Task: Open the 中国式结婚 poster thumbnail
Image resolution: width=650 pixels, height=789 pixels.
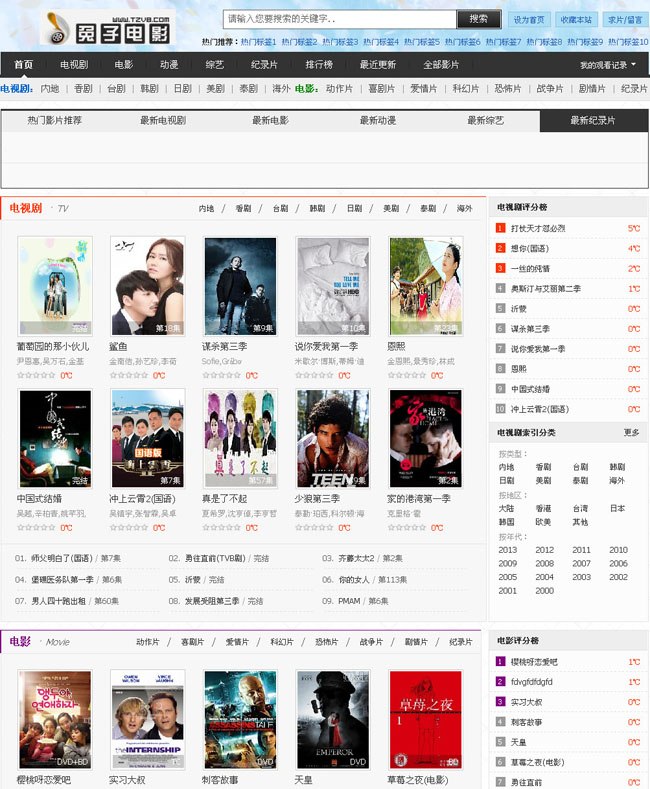Action: pos(55,438)
